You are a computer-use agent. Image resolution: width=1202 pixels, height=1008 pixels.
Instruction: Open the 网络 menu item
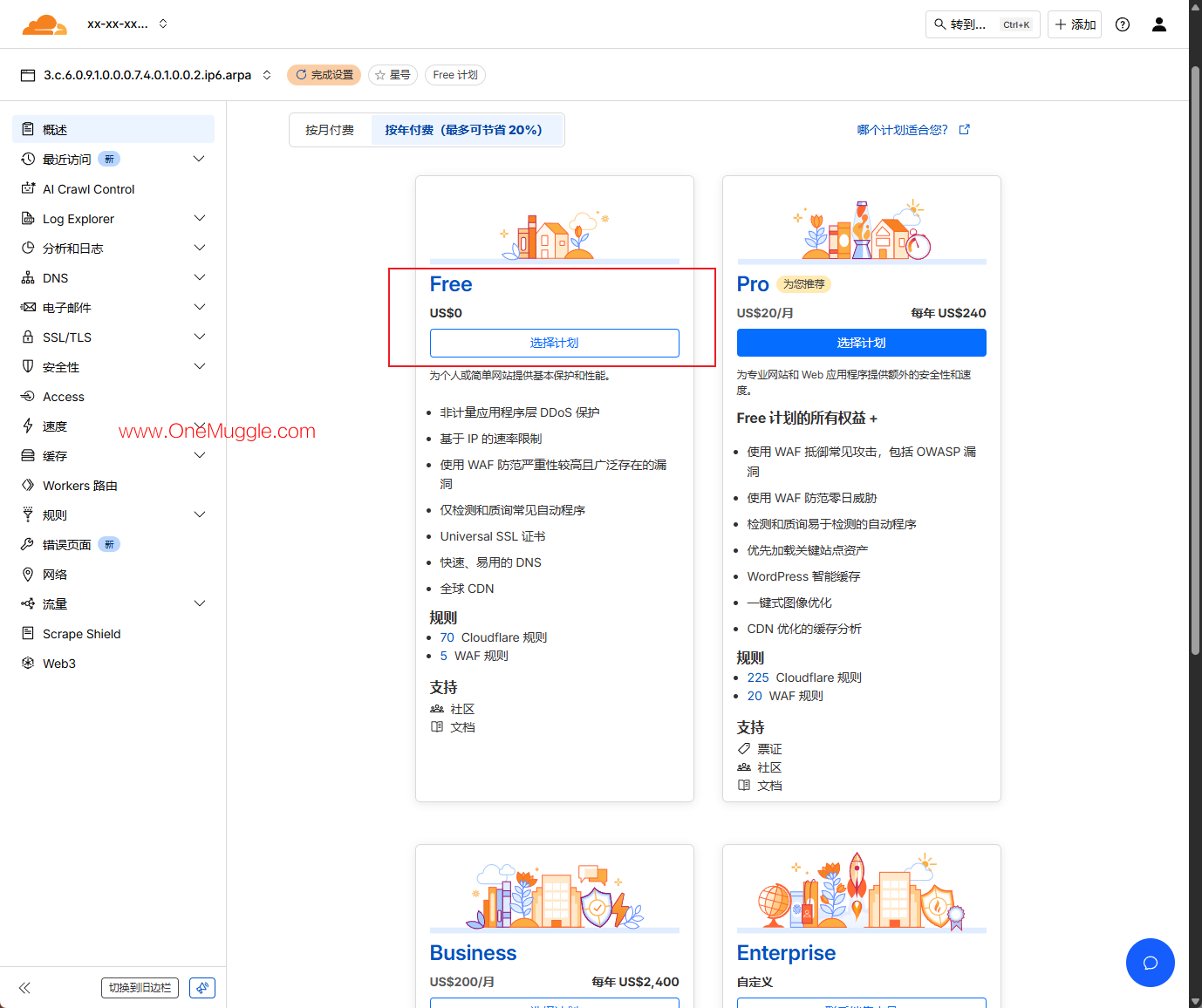[x=113, y=574]
